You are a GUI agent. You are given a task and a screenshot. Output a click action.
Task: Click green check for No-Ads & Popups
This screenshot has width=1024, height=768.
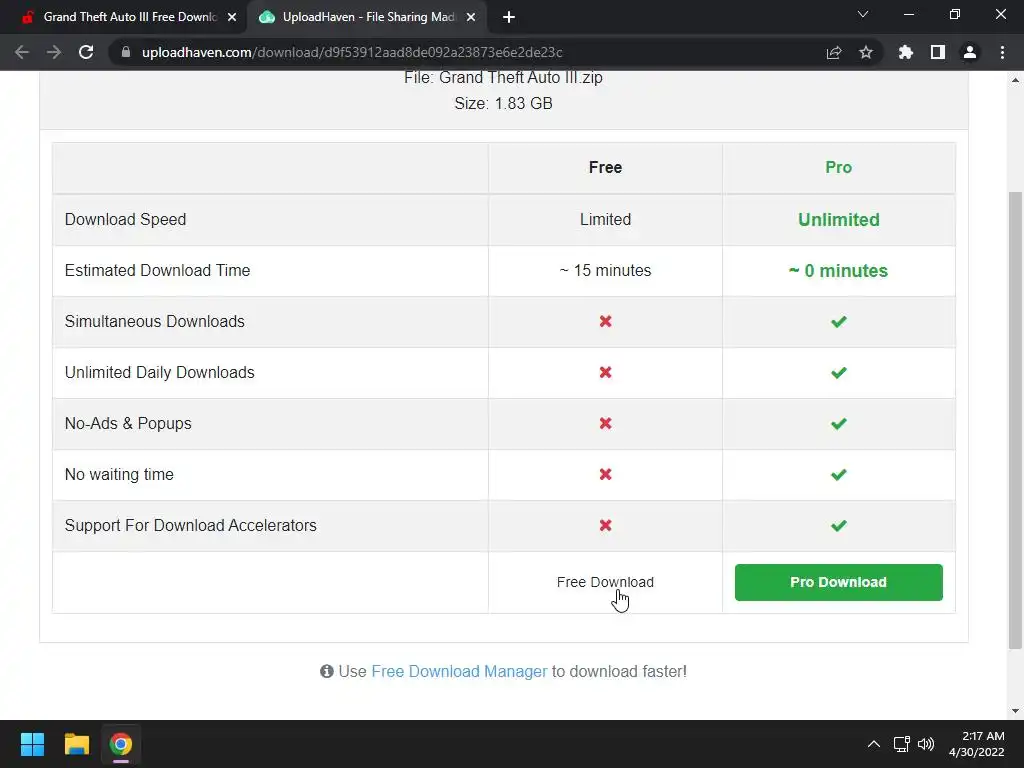(x=839, y=423)
